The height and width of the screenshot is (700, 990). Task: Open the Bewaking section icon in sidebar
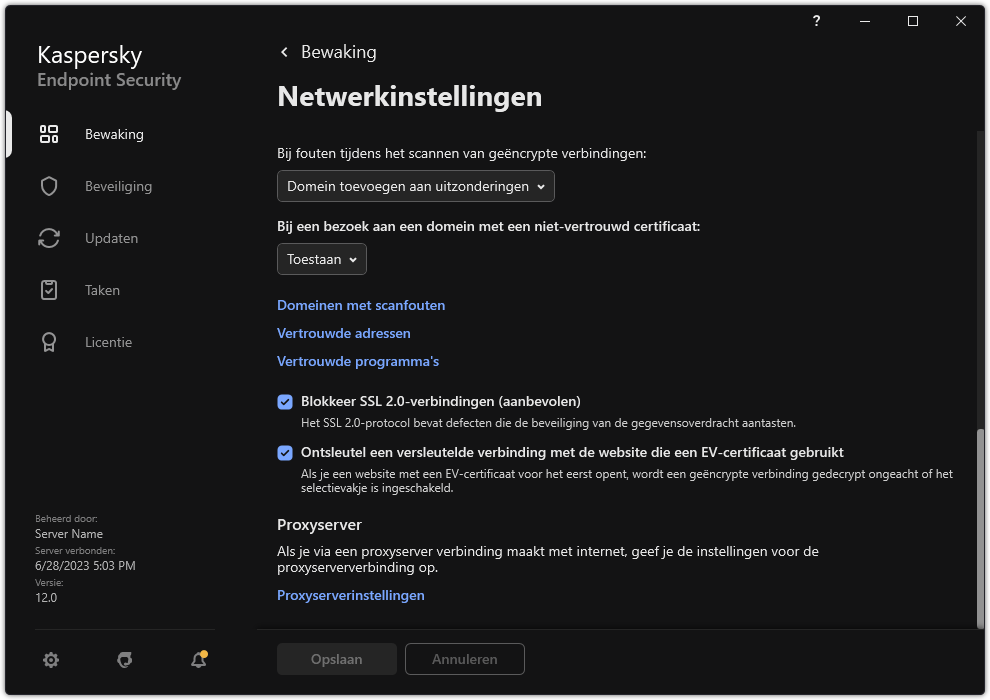(49, 134)
